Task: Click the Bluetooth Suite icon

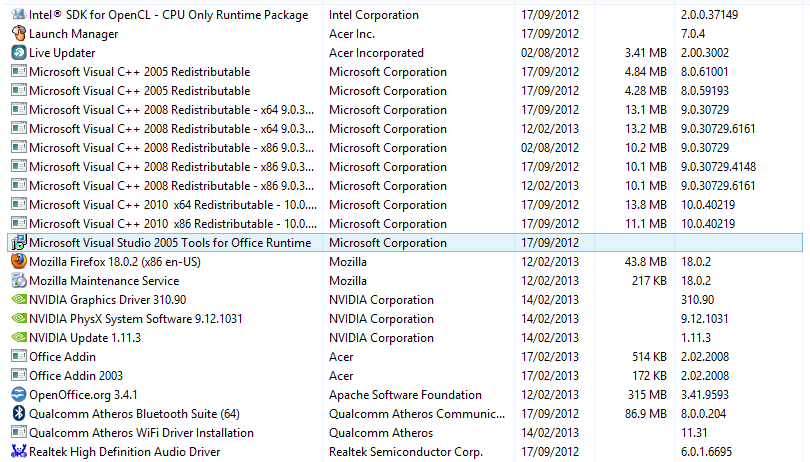Action: 19,413
